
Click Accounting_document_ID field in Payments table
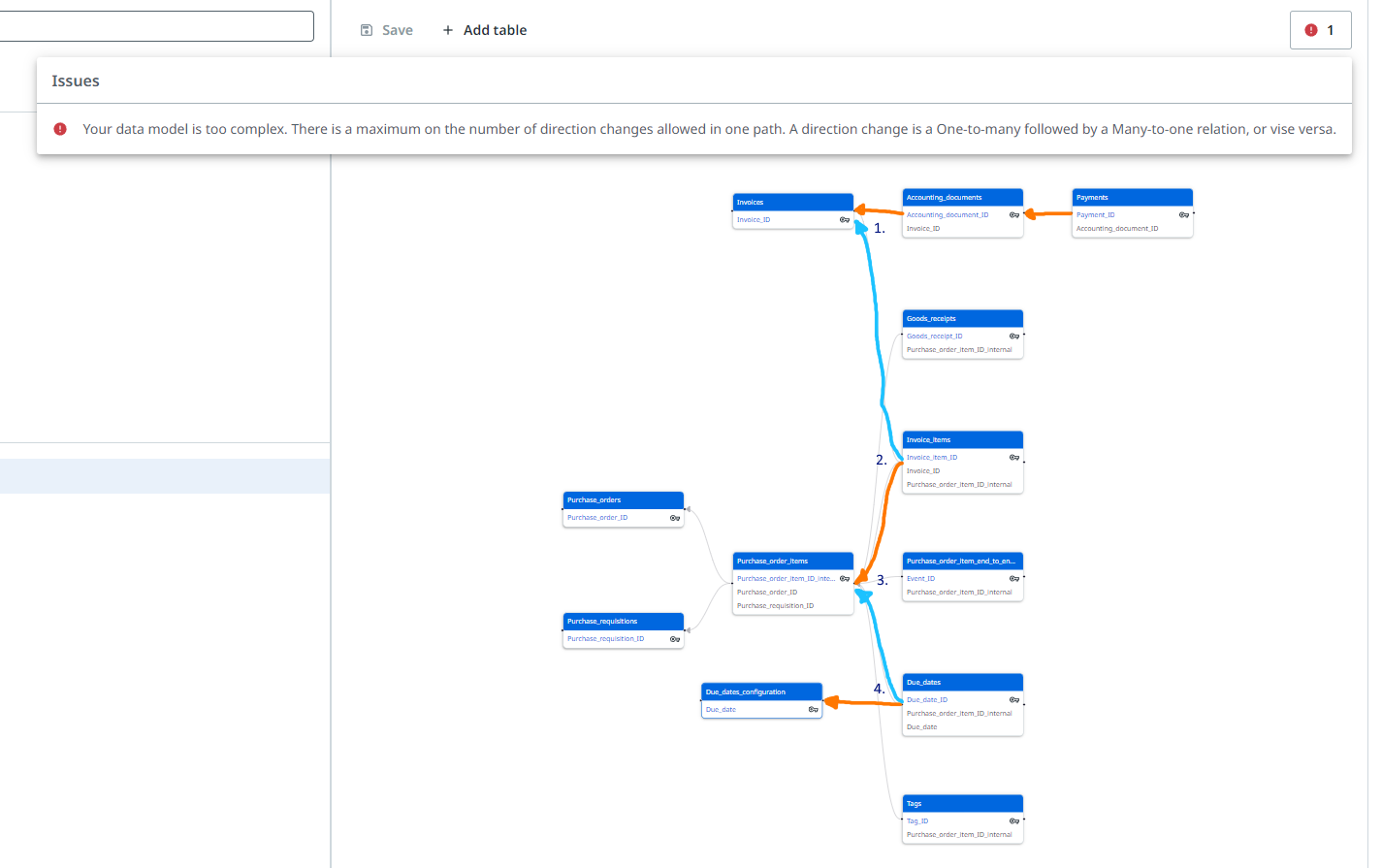tap(1117, 229)
